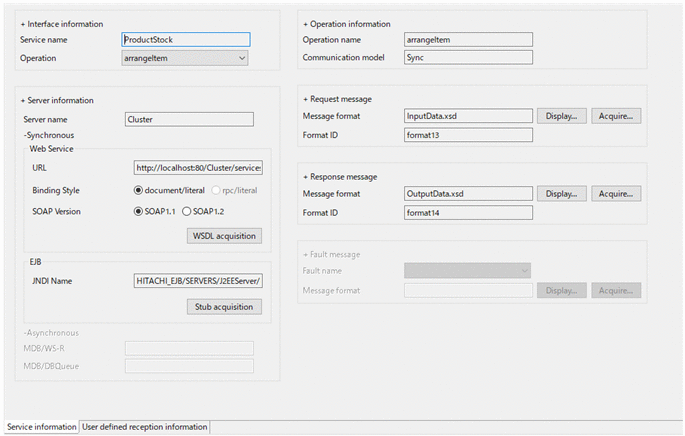Click the Request message format field InputData.xsd

468,116
